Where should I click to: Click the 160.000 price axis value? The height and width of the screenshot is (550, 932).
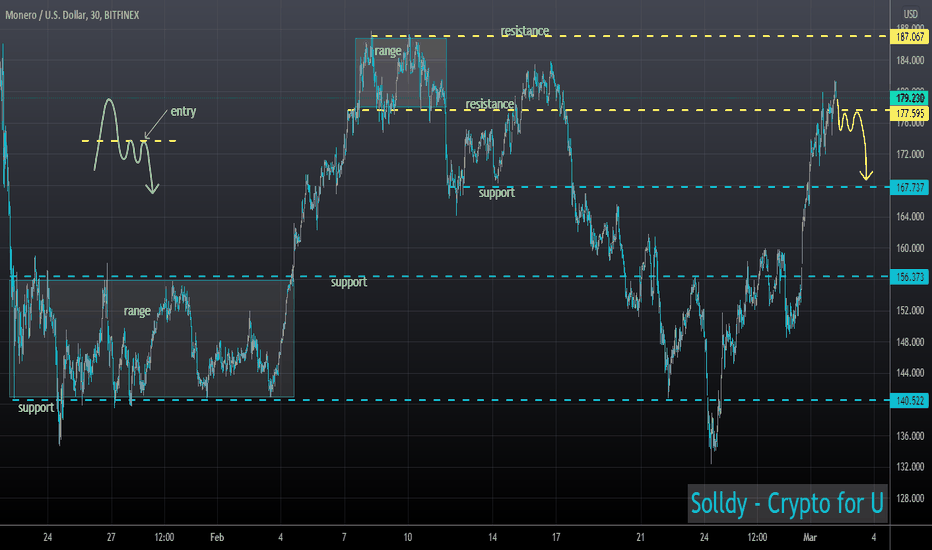(x=910, y=248)
